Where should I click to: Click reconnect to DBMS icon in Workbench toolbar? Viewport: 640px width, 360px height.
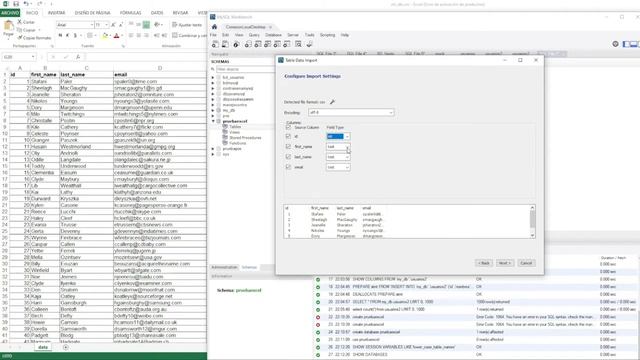[309, 44]
